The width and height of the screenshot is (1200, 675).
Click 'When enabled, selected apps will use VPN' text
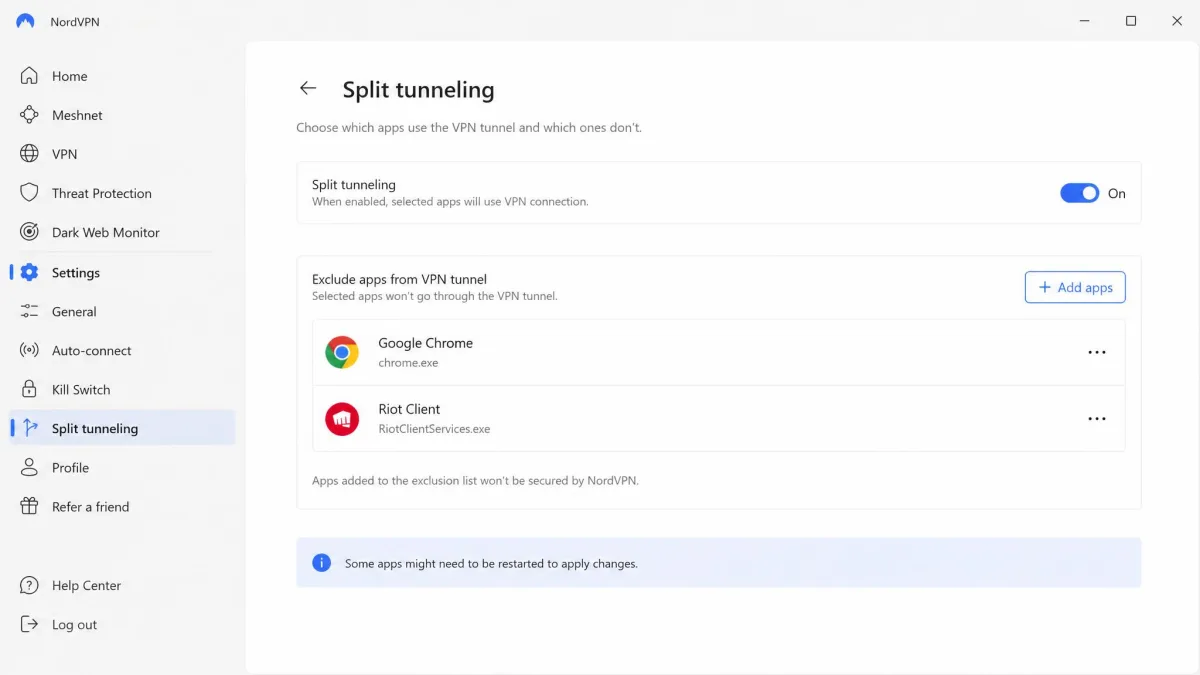click(x=450, y=201)
